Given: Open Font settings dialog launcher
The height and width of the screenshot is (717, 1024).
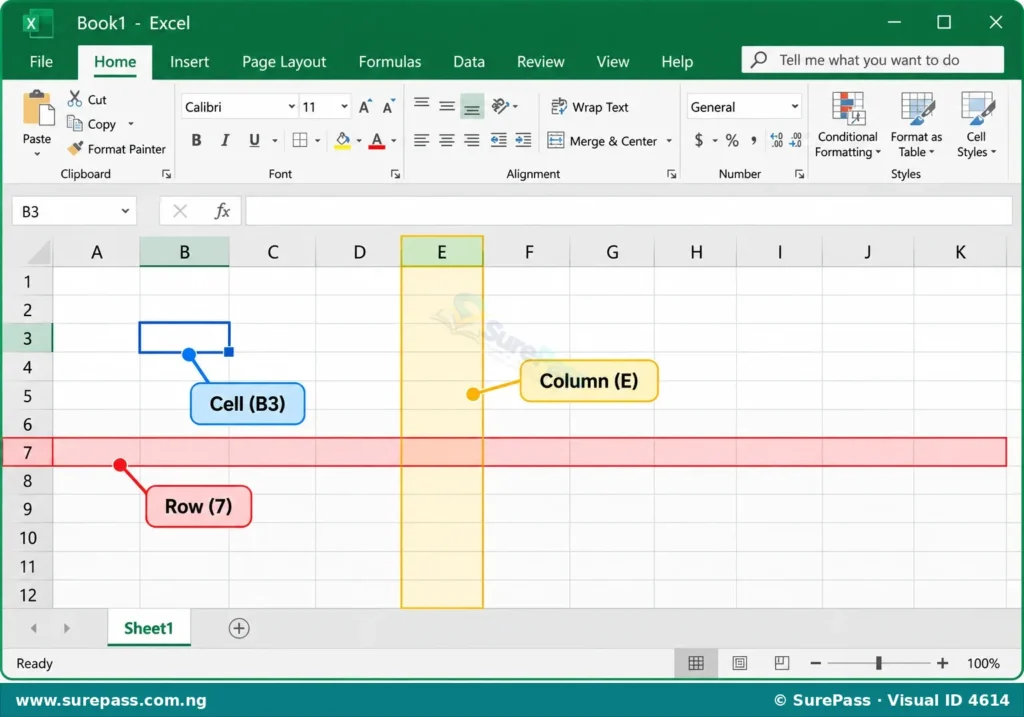Looking at the screenshot, I should coord(395,174).
